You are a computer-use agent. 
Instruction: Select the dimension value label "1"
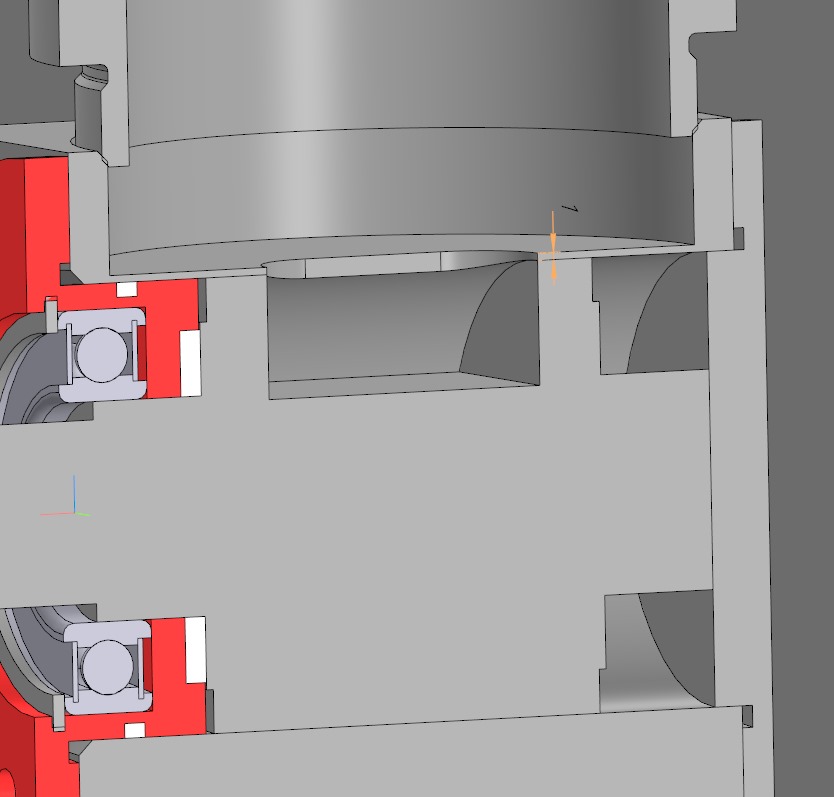572,208
